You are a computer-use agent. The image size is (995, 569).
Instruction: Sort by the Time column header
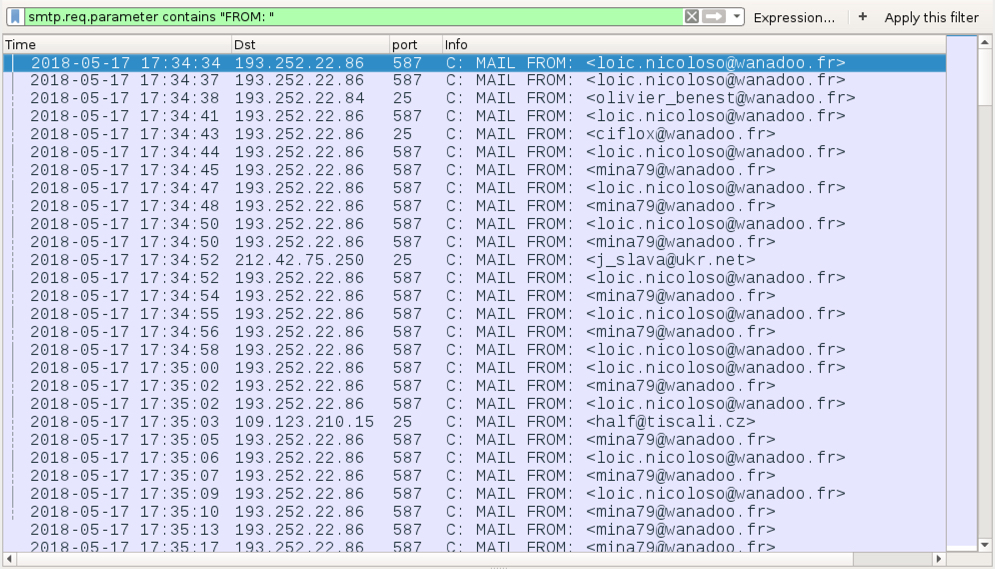coord(117,44)
